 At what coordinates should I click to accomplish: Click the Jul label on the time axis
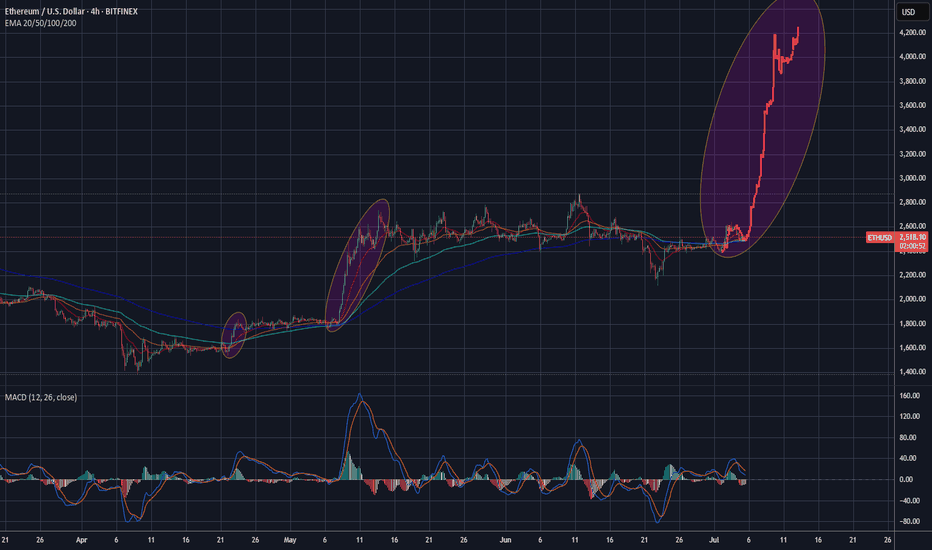pos(714,540)
